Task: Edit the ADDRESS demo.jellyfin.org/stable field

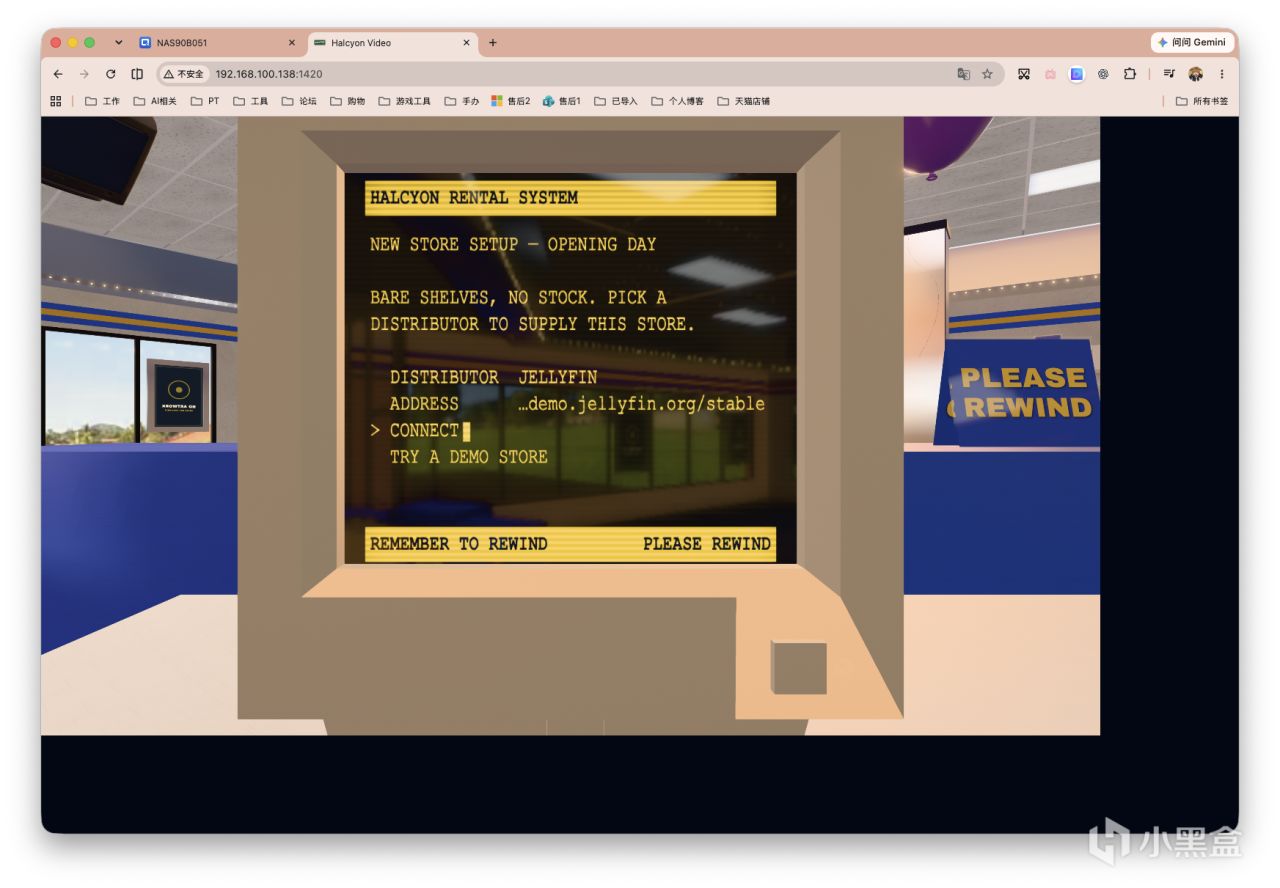Action: (x=577, y=404)
